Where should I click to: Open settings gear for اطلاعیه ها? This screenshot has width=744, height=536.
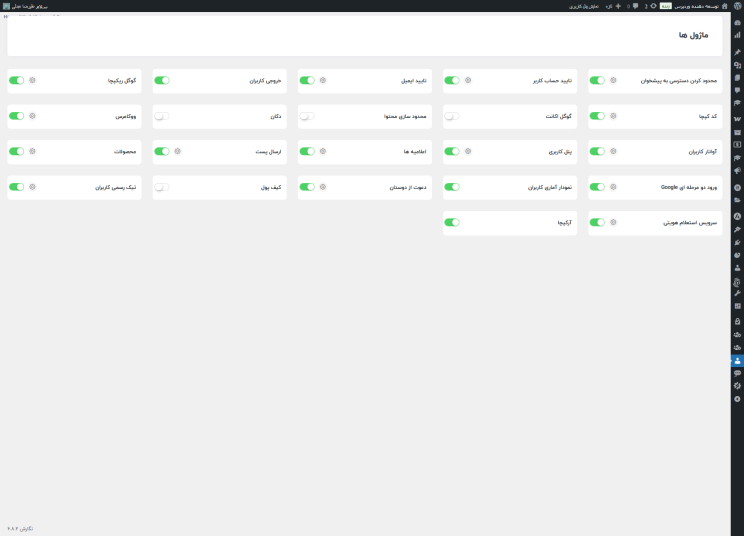point(323,151)
